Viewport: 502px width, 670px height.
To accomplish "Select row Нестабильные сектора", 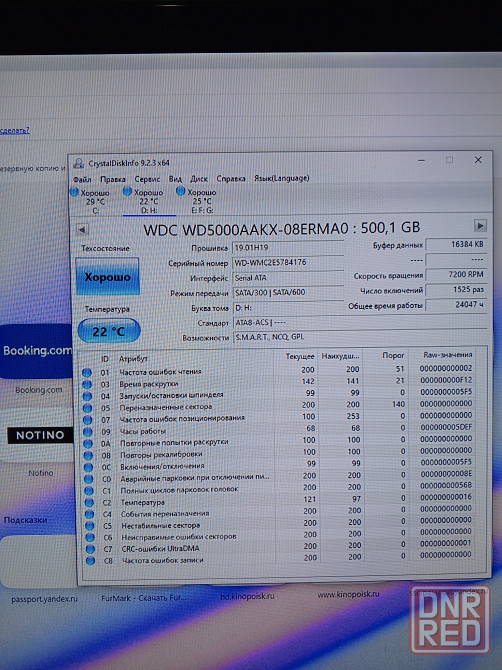I will pos(281,523).
